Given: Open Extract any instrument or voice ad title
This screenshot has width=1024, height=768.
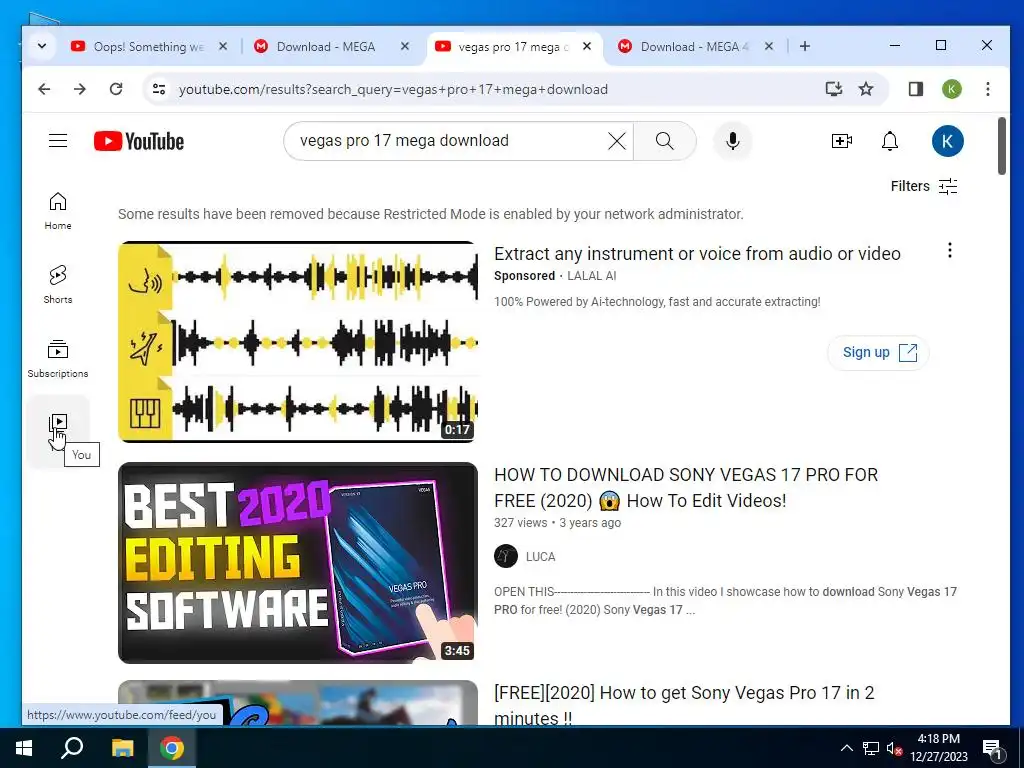Looking at the screenshot, I should 697,253.
